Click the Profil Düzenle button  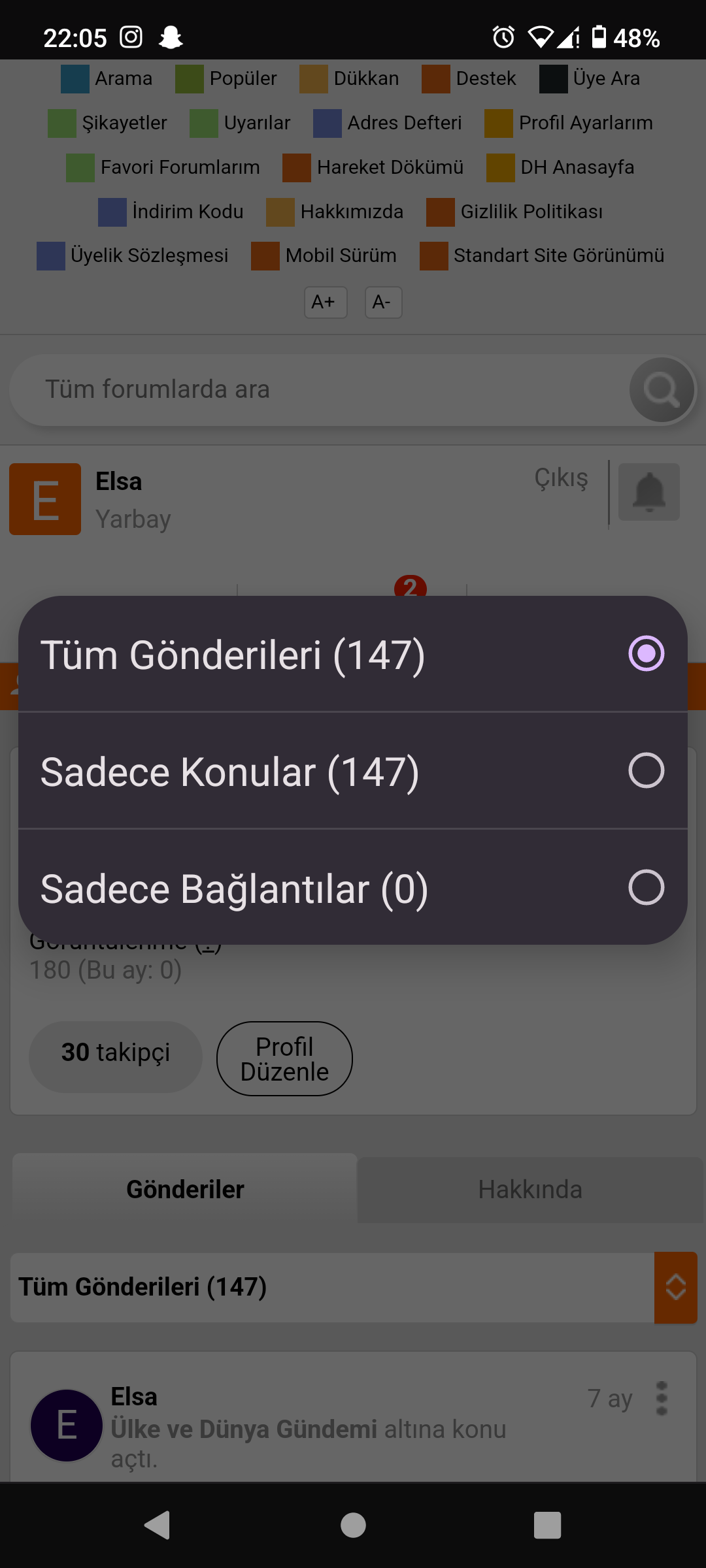[284, 1059]
